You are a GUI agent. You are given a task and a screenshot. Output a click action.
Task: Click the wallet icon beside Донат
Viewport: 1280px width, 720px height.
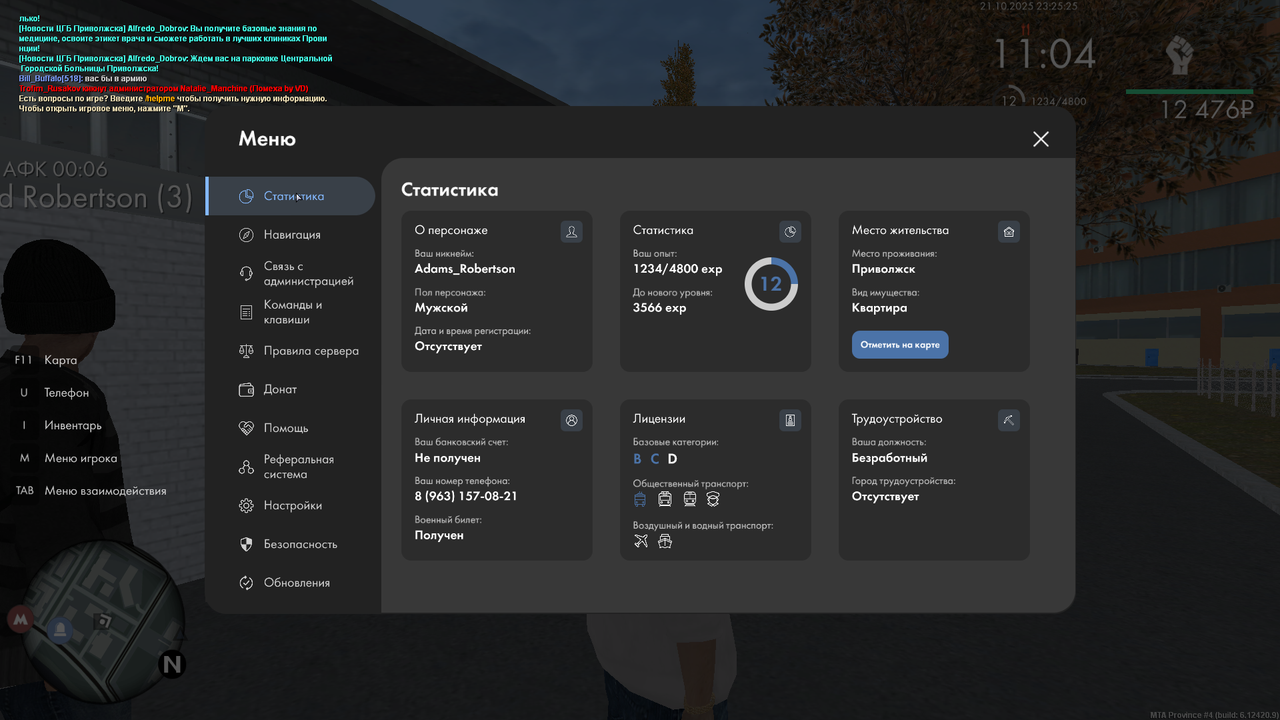[x=246, y=389]
